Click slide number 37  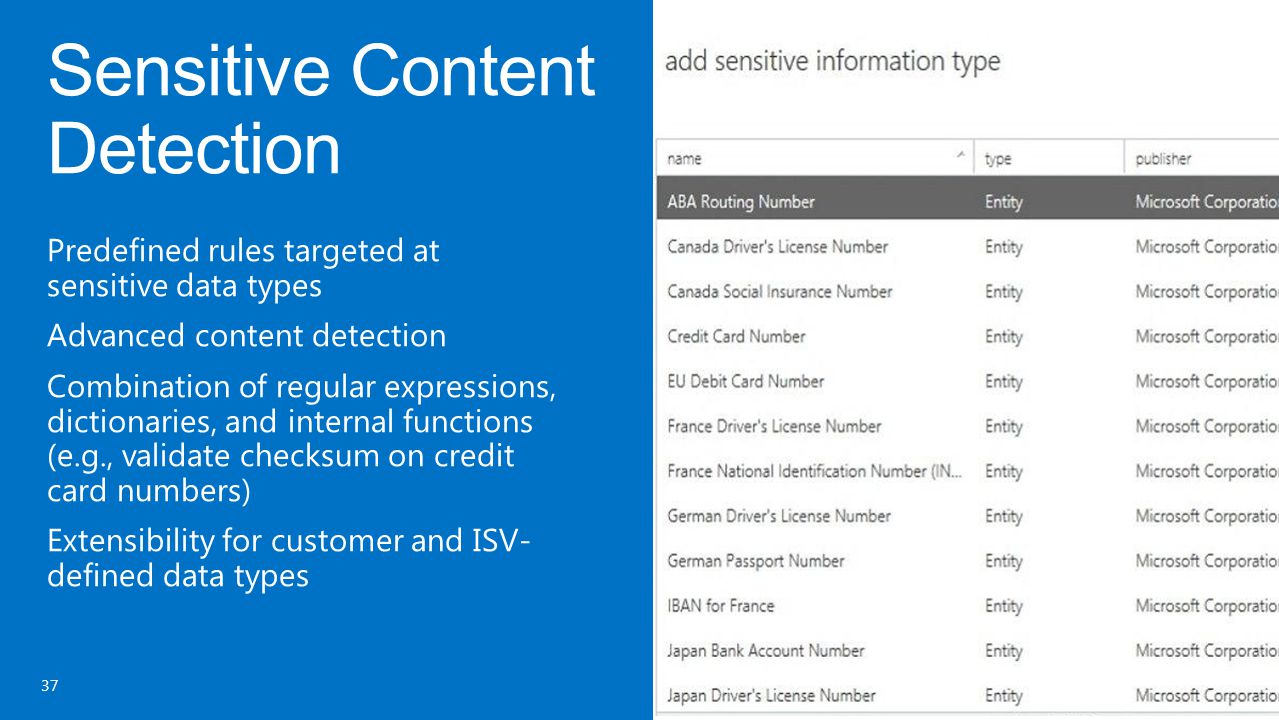[x=50, y=686]
